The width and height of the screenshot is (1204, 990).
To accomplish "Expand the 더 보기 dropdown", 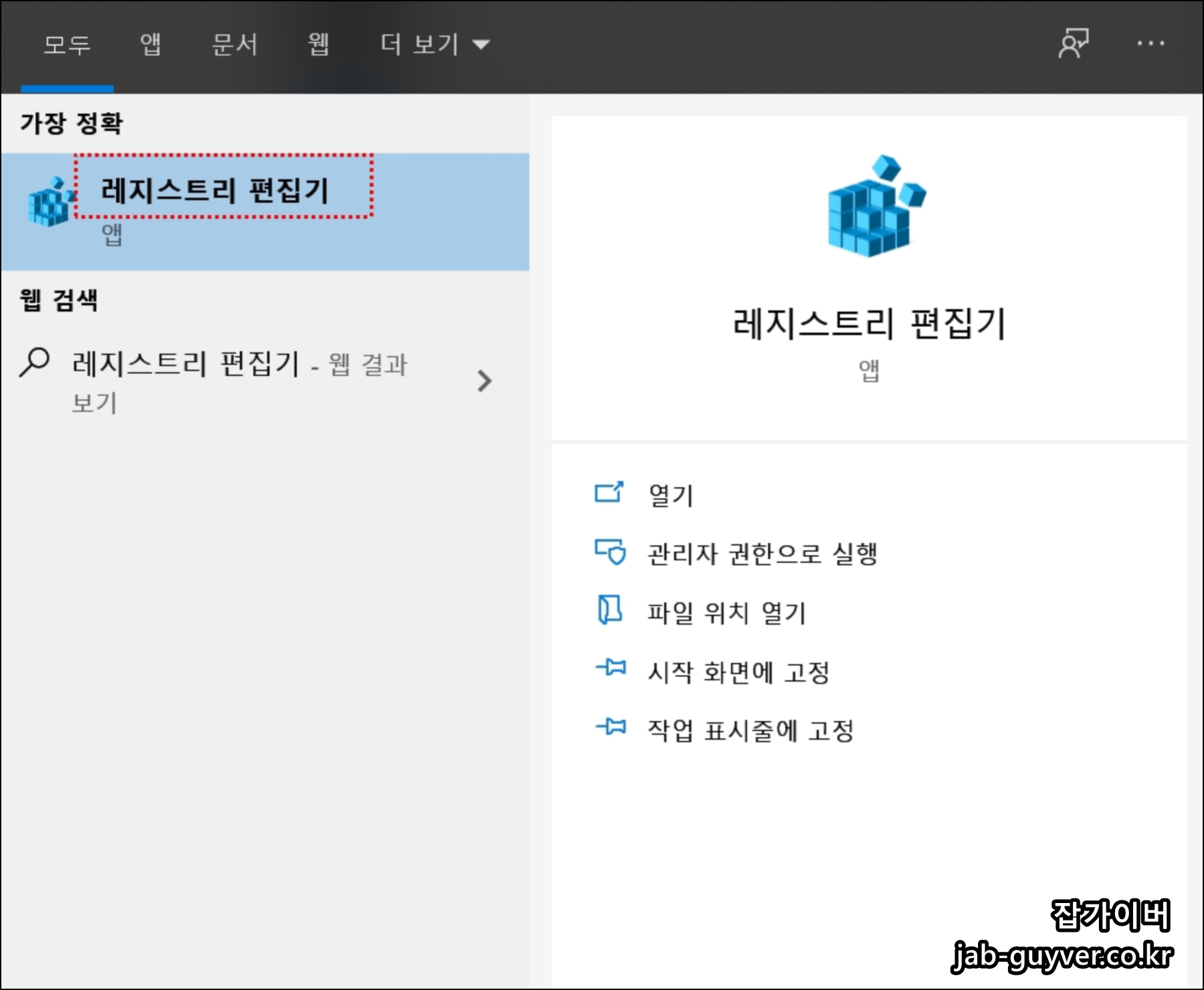I will click(x=435, y=45).
